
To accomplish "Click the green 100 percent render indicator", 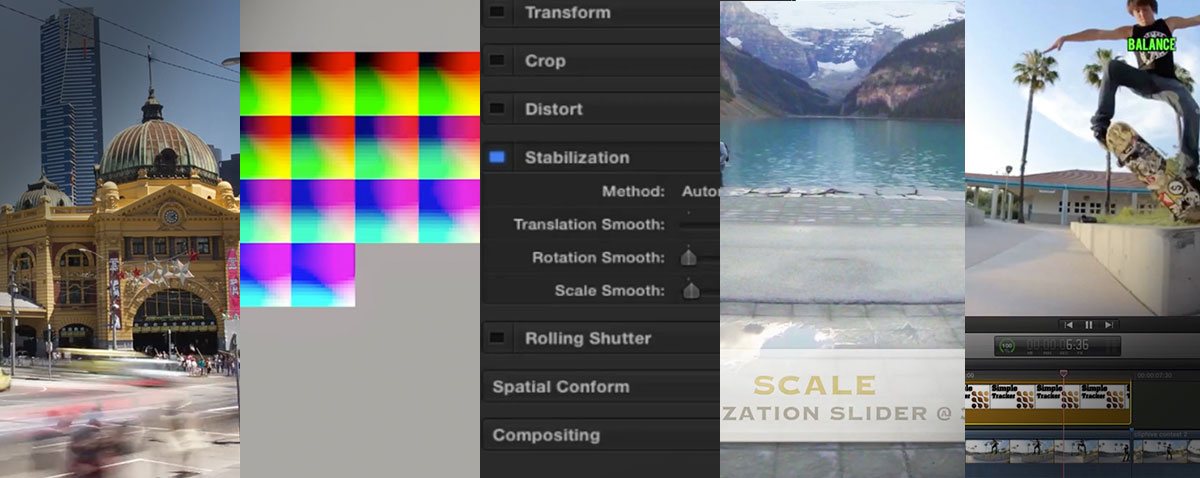I will (x=1005, y=345).
